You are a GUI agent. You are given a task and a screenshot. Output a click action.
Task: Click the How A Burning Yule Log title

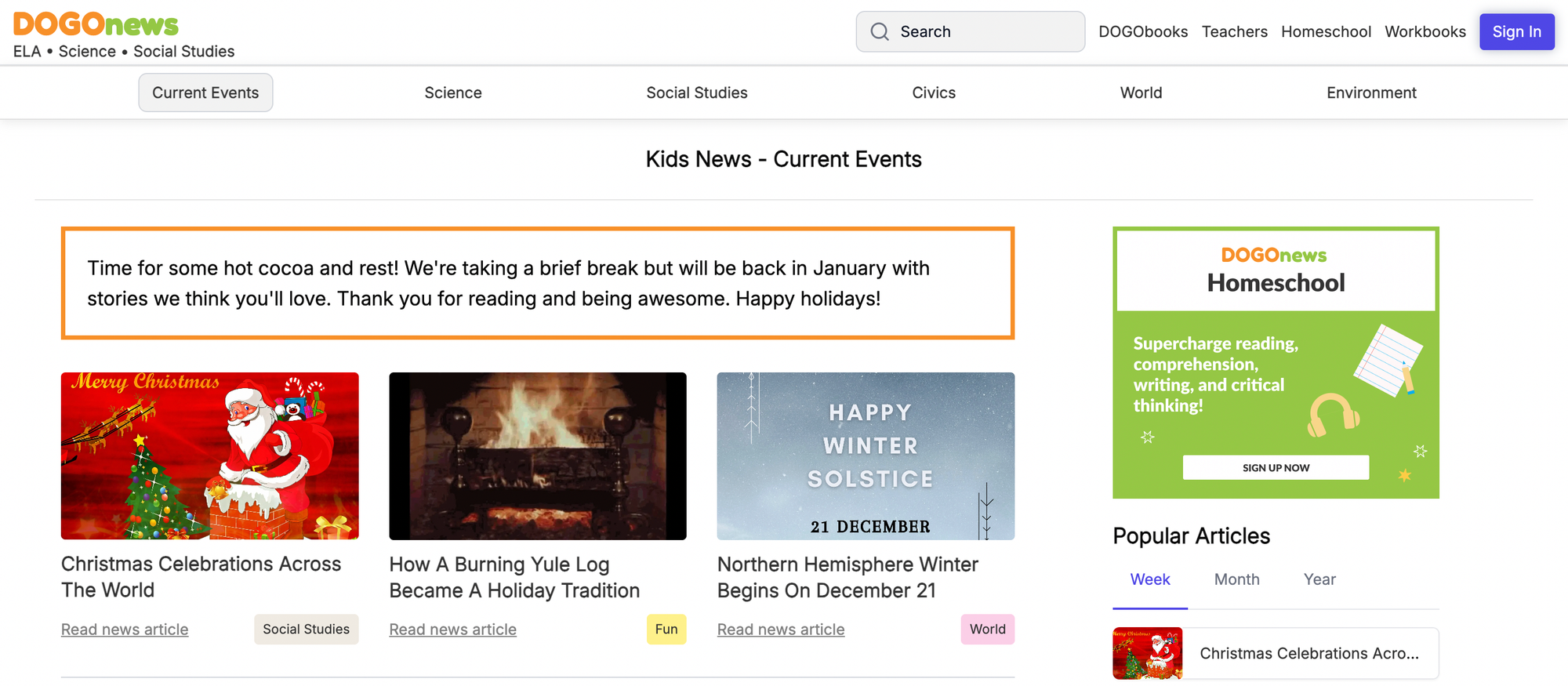pos(514,577)
